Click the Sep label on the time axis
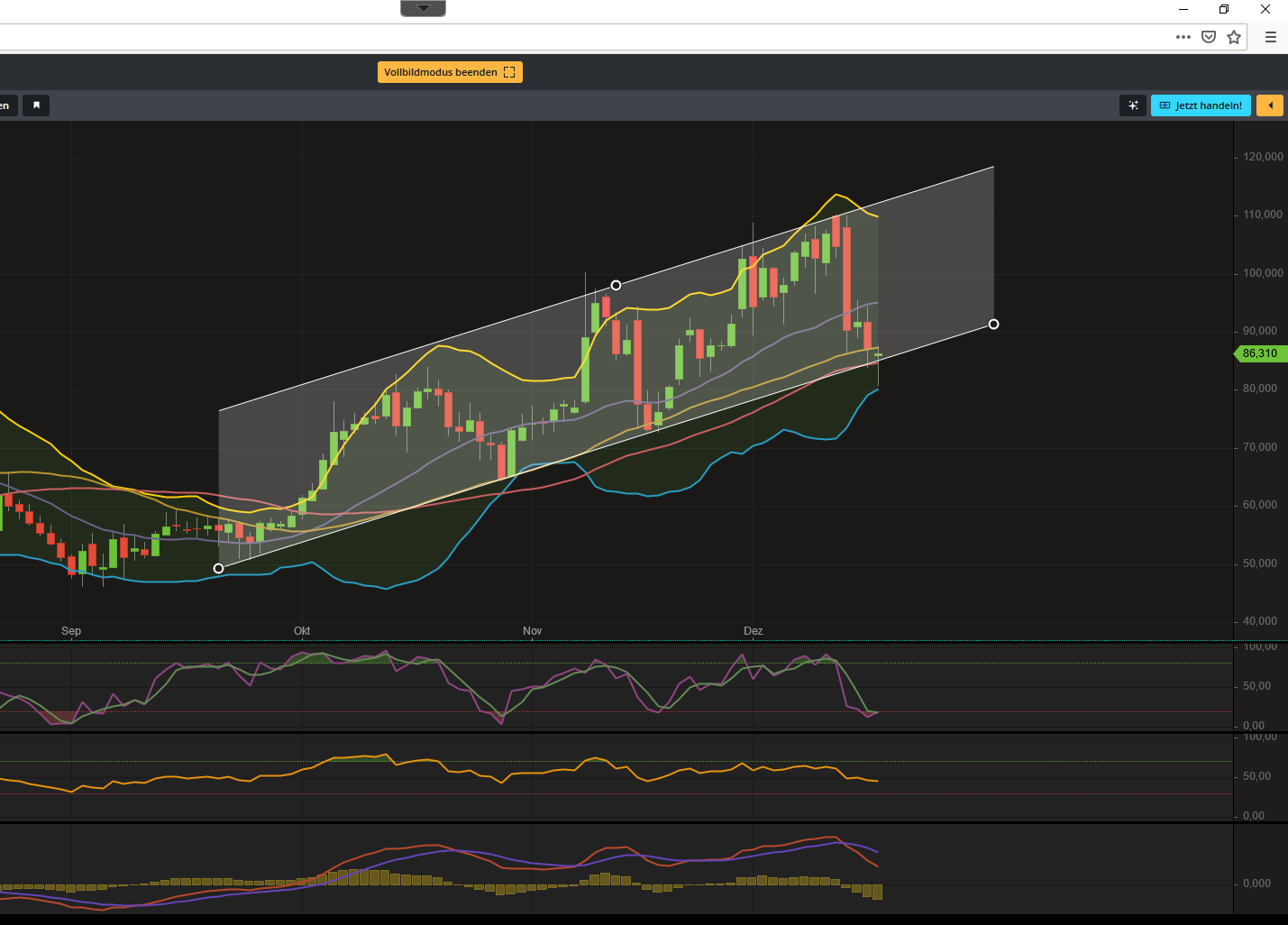1288x925 pixels. coord(71,631)
